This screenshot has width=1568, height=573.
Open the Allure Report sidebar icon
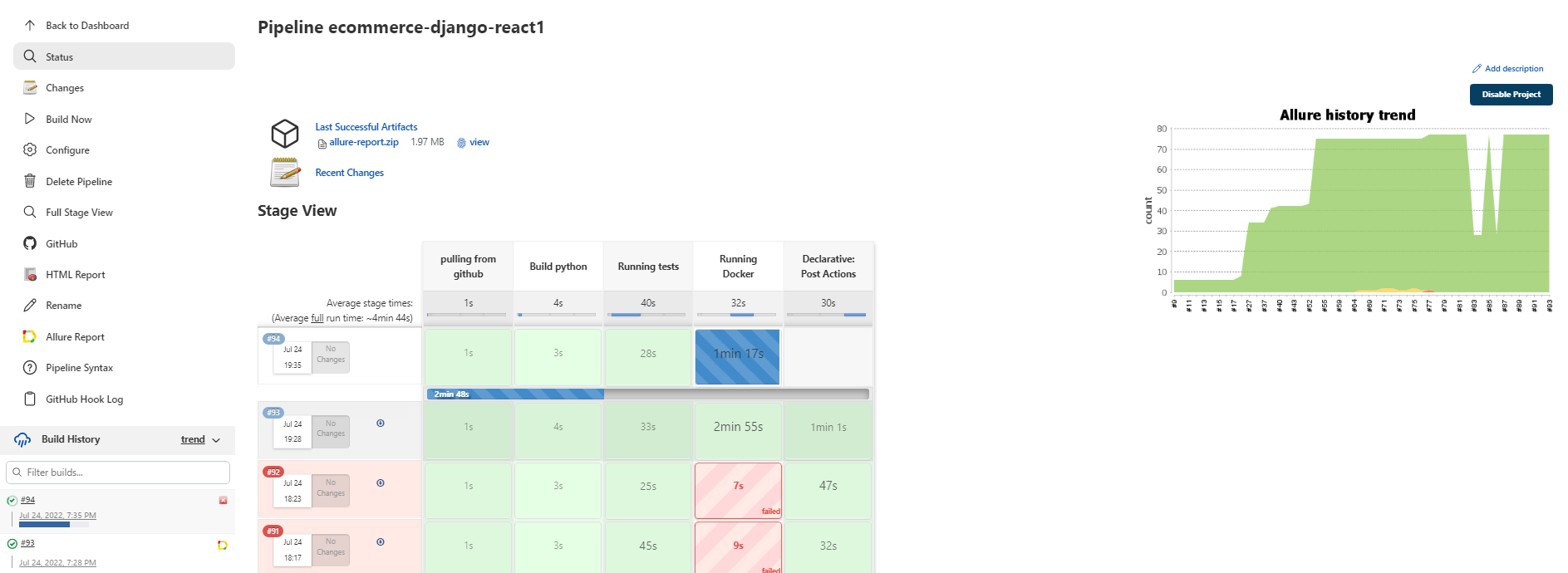(30, 336)
